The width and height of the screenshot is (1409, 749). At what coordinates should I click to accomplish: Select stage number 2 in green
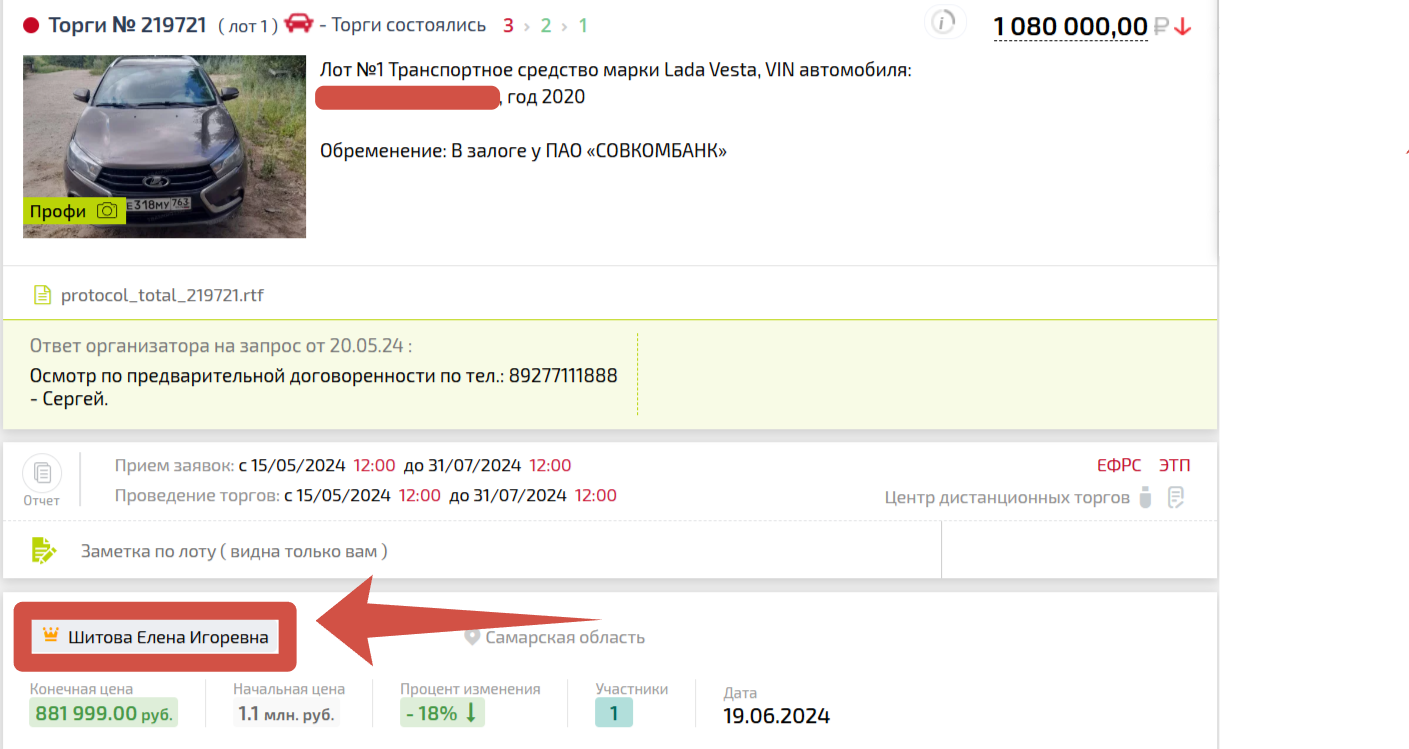coord(546,26)
